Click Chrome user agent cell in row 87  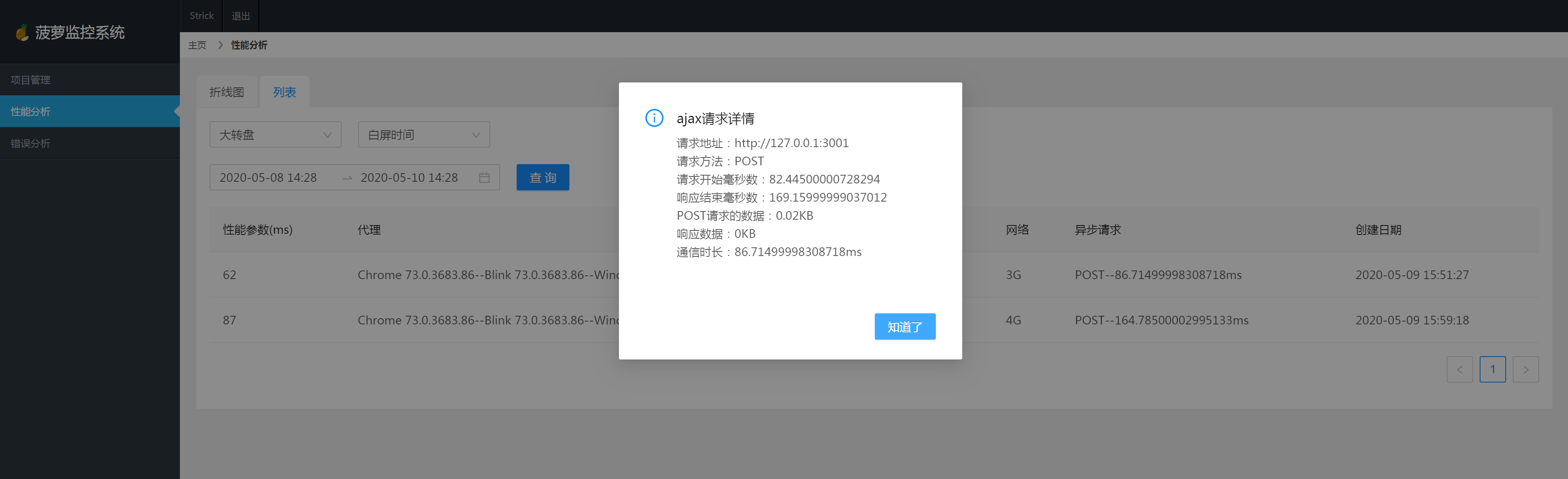[x=488, y=320]
